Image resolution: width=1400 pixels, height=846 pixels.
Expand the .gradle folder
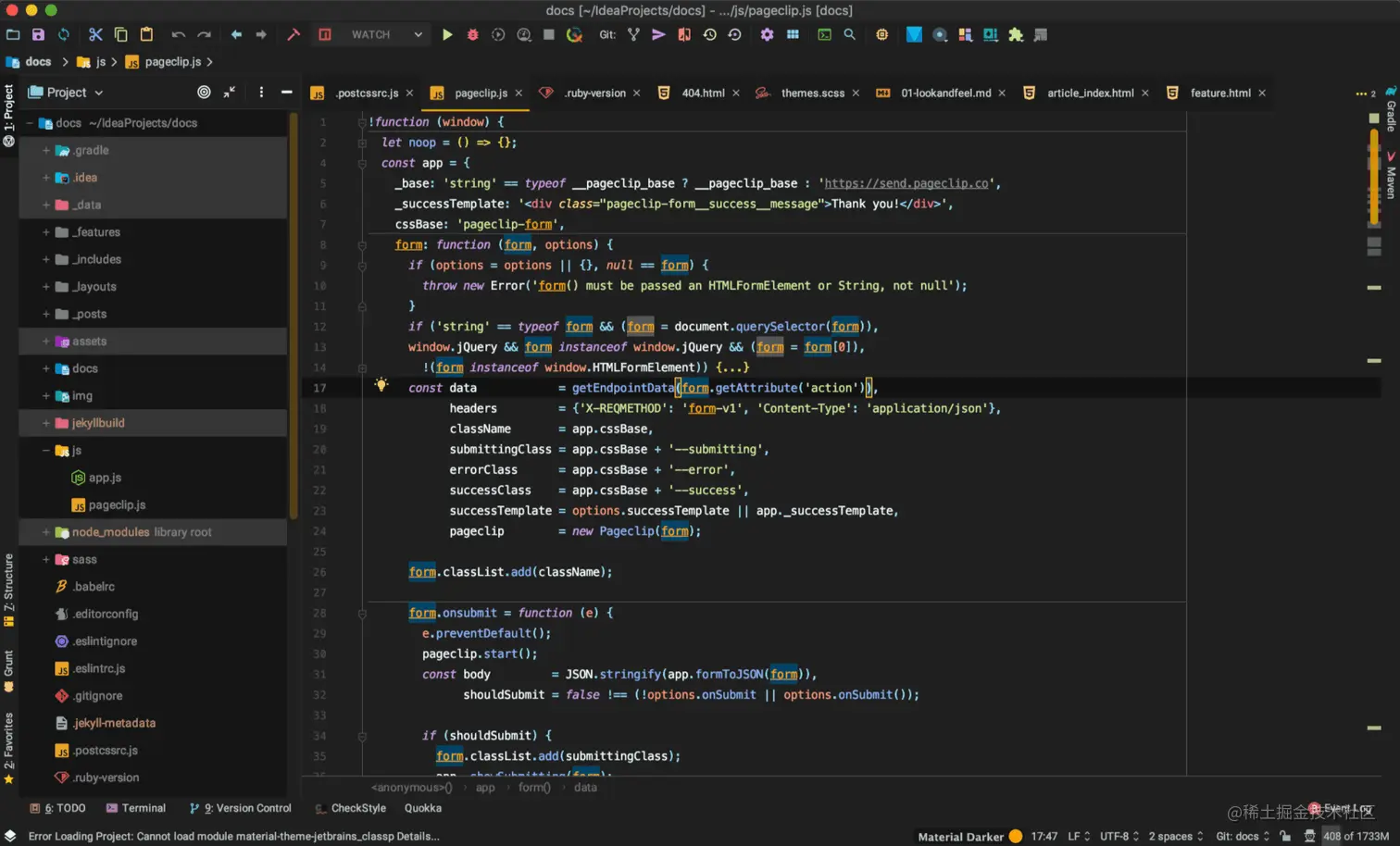point(45,150)
